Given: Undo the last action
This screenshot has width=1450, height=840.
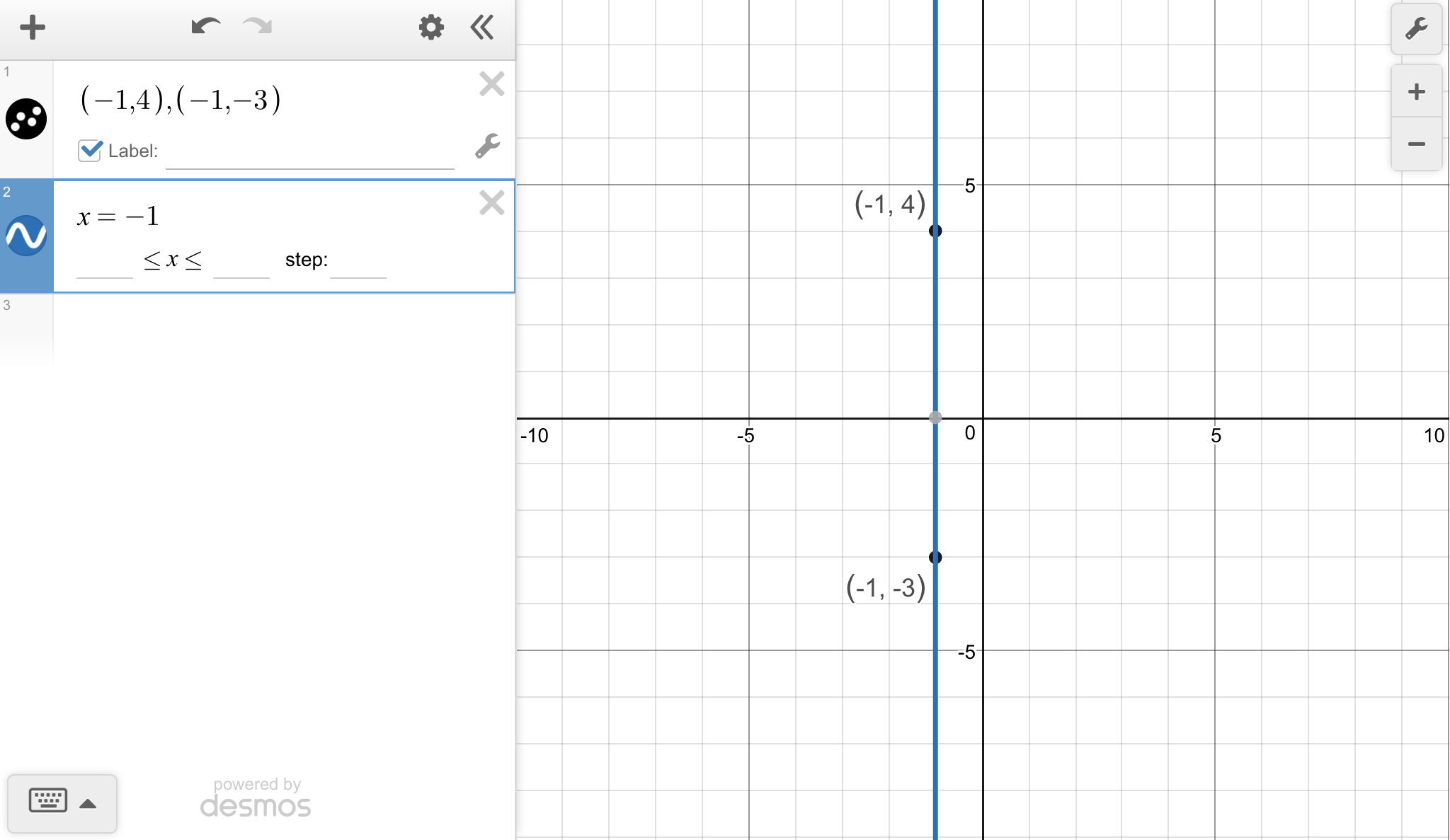Looking at the screenshot, I should pyautogui.click(x=205, y=27).
